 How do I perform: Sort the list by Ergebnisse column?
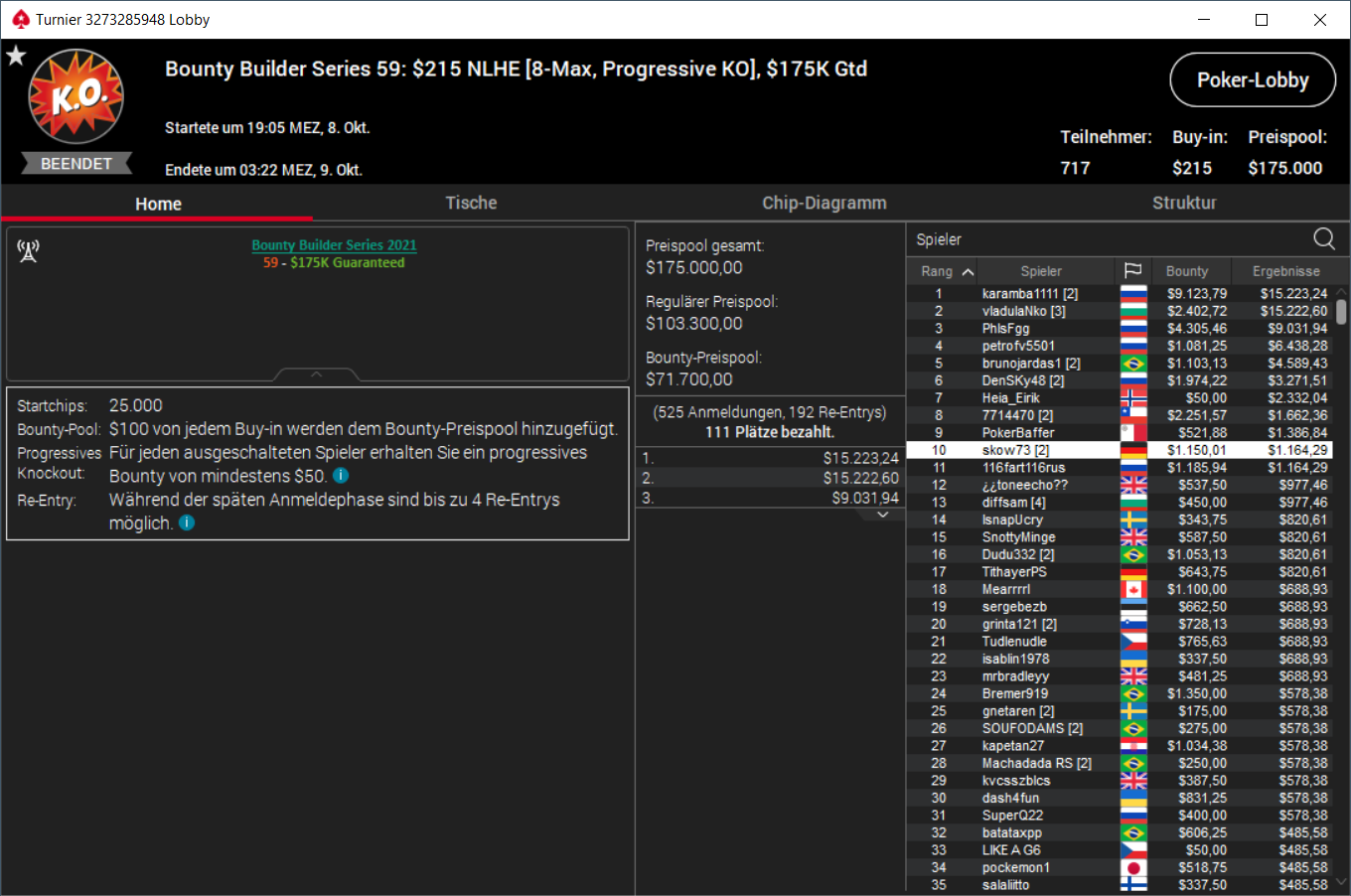[x=1285, y=271]
